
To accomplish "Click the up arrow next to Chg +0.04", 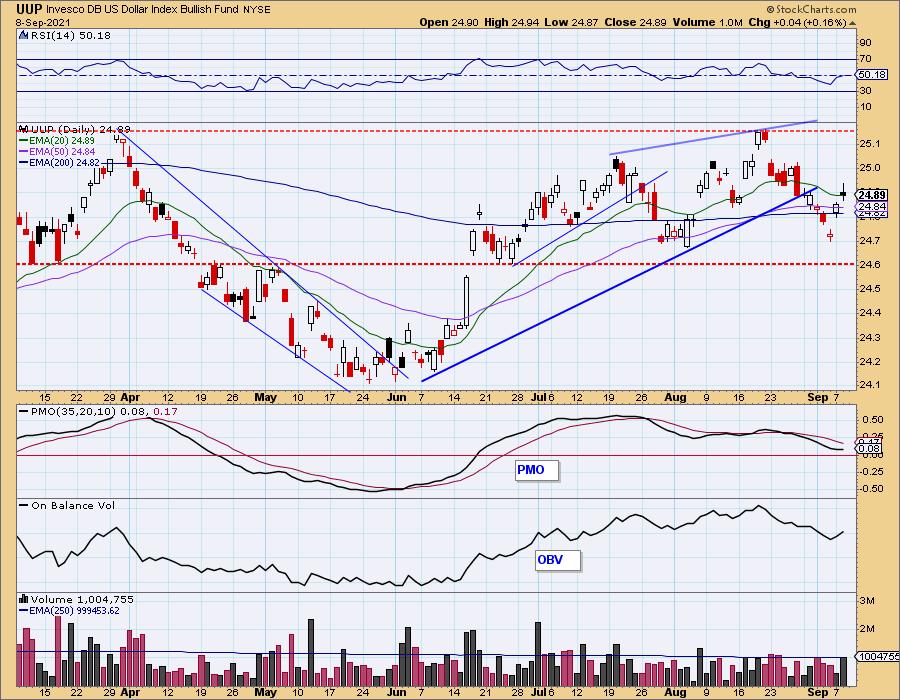I will pyautogui.click(x=852, y=23).
